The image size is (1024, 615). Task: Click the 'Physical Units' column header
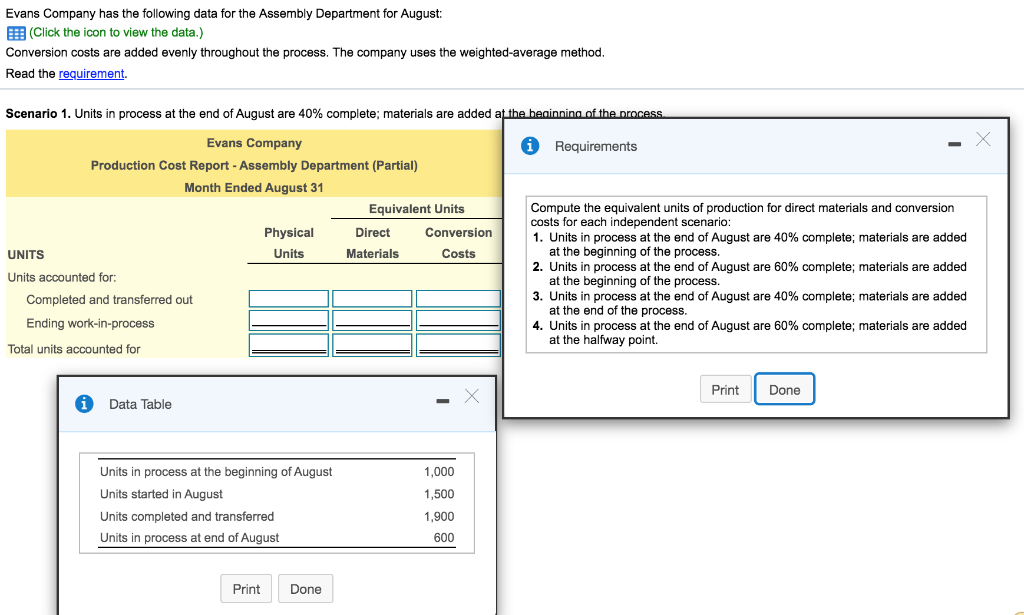tap(289, 243)
